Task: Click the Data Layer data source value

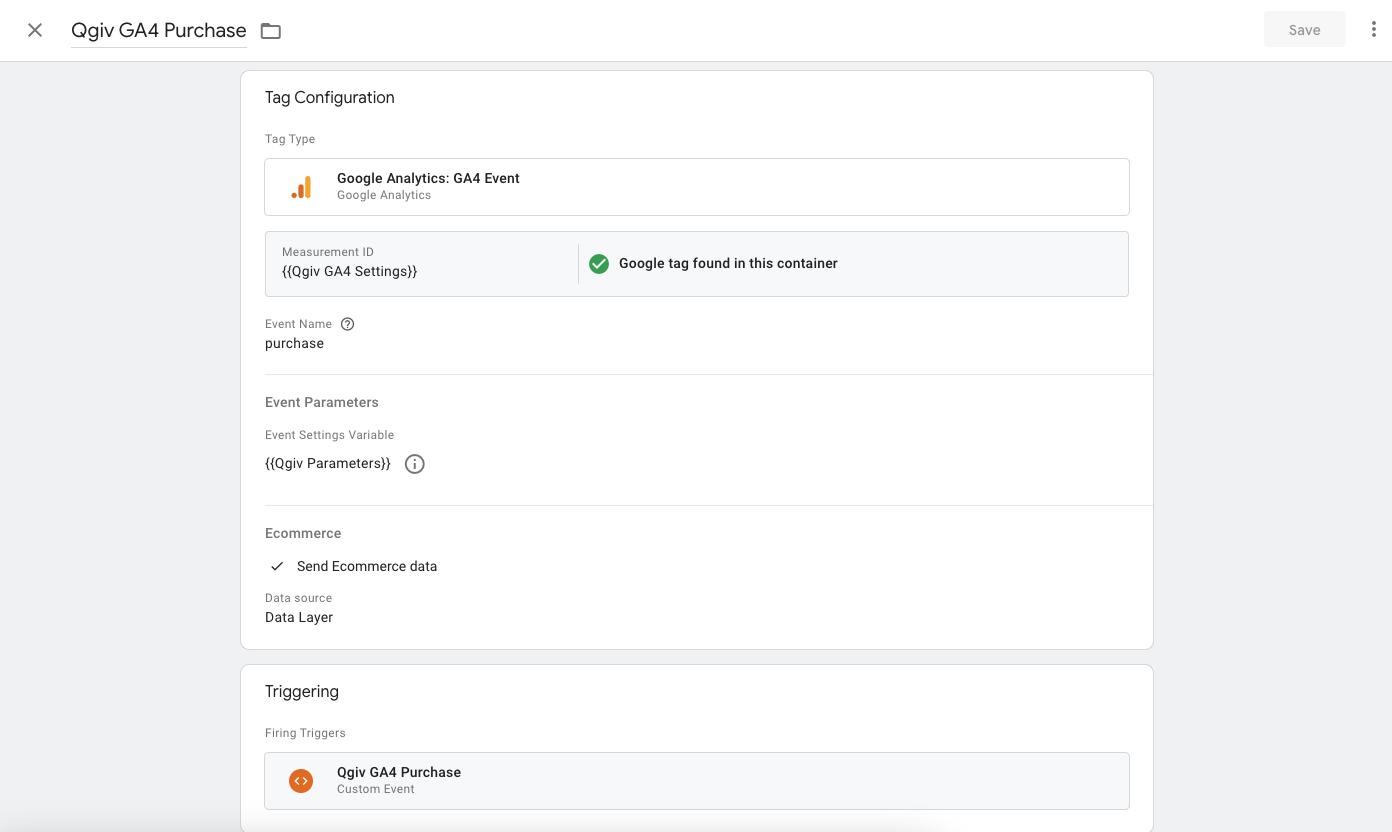Action: pos(299,617)
